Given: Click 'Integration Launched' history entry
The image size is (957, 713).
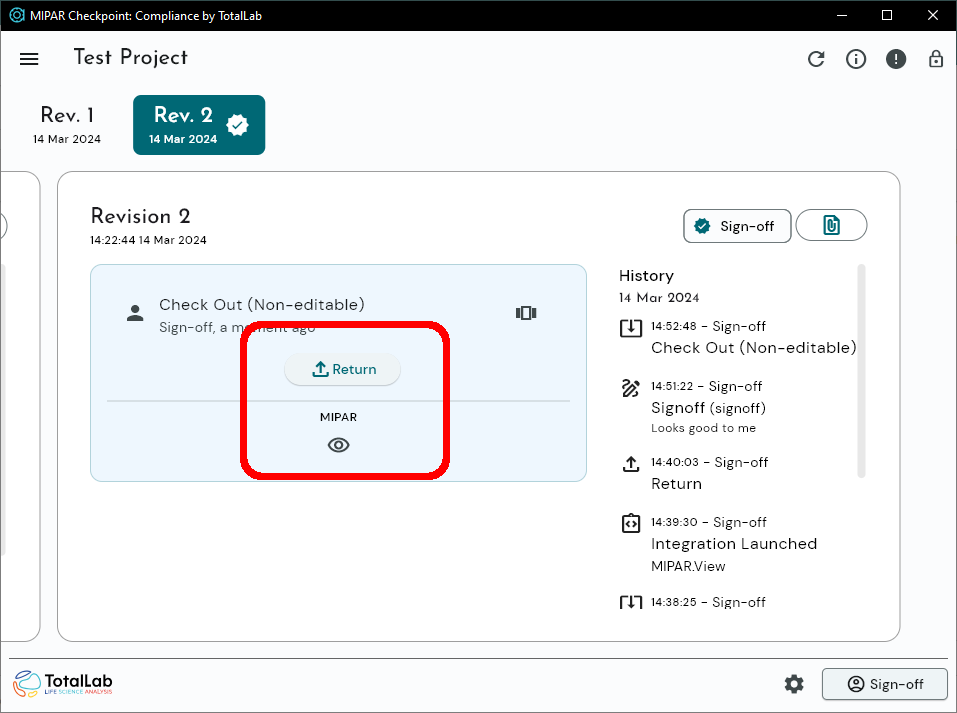Looking at the screenshot, I should click(734, 544).
